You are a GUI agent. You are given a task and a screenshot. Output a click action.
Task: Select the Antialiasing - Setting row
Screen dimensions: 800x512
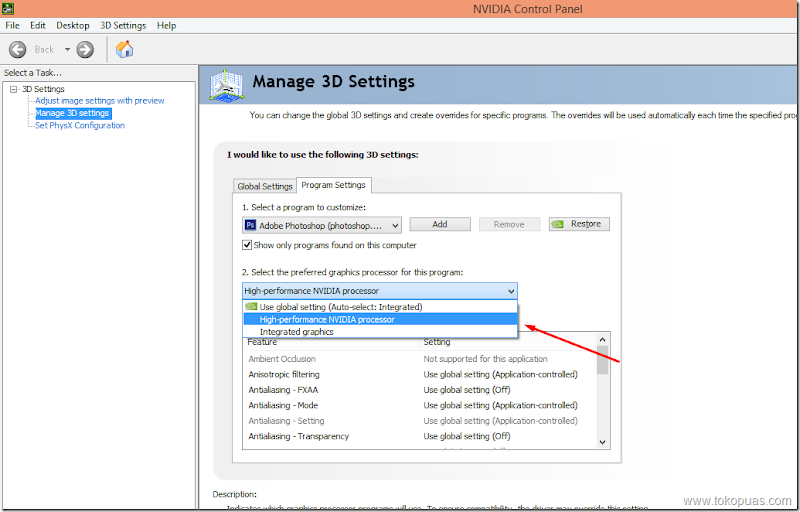click(x=419, y=421)
